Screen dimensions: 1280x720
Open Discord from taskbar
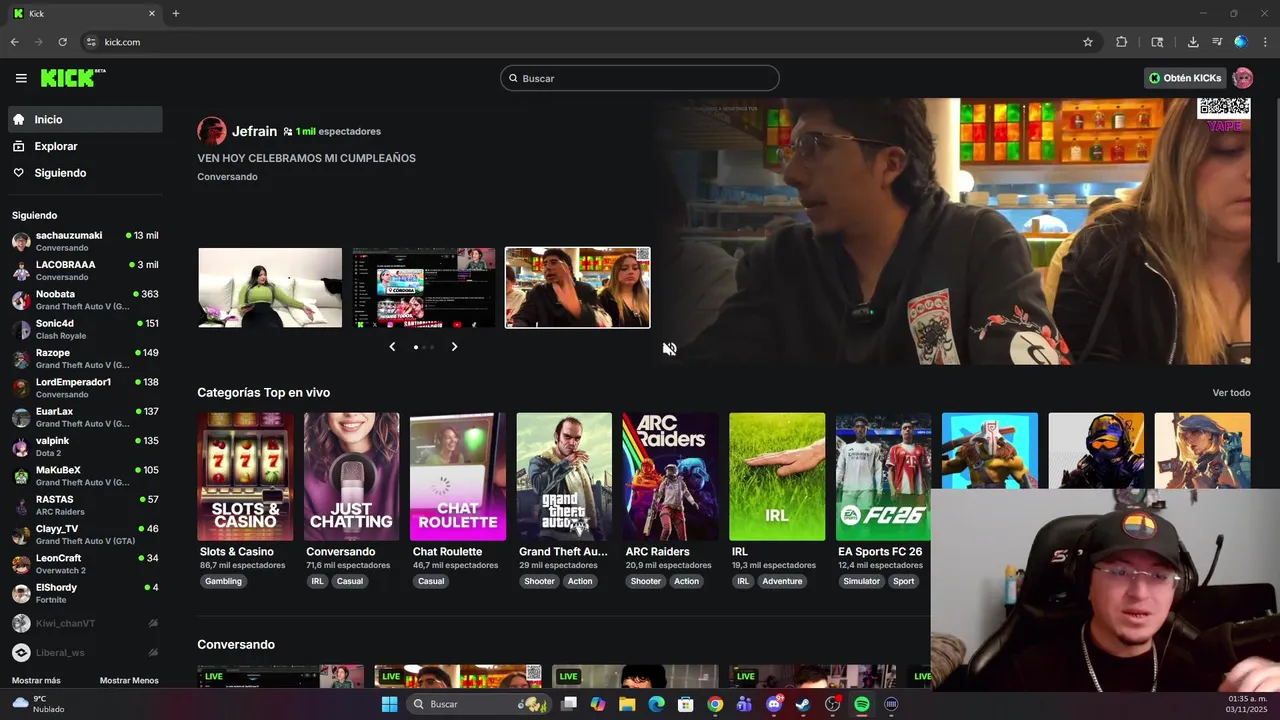pos(774,704)
